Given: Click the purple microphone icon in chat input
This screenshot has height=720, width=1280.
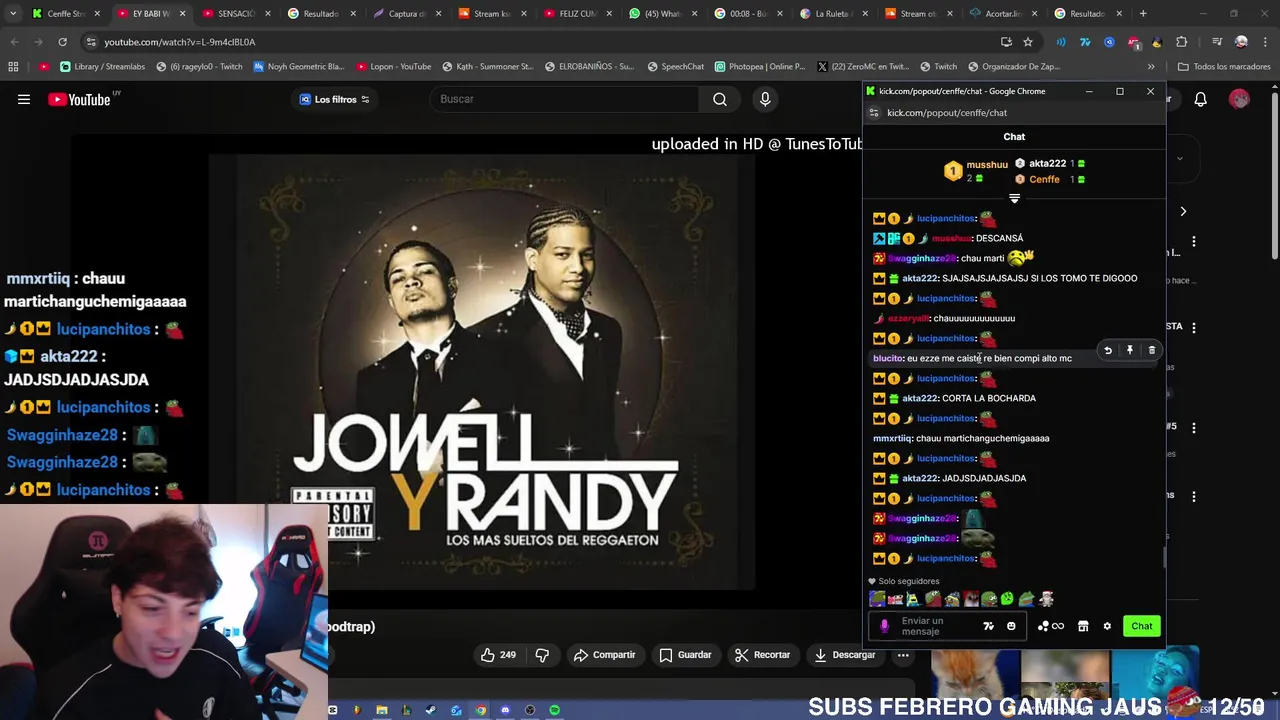Looking at the screenshot, I should point(884,626).
